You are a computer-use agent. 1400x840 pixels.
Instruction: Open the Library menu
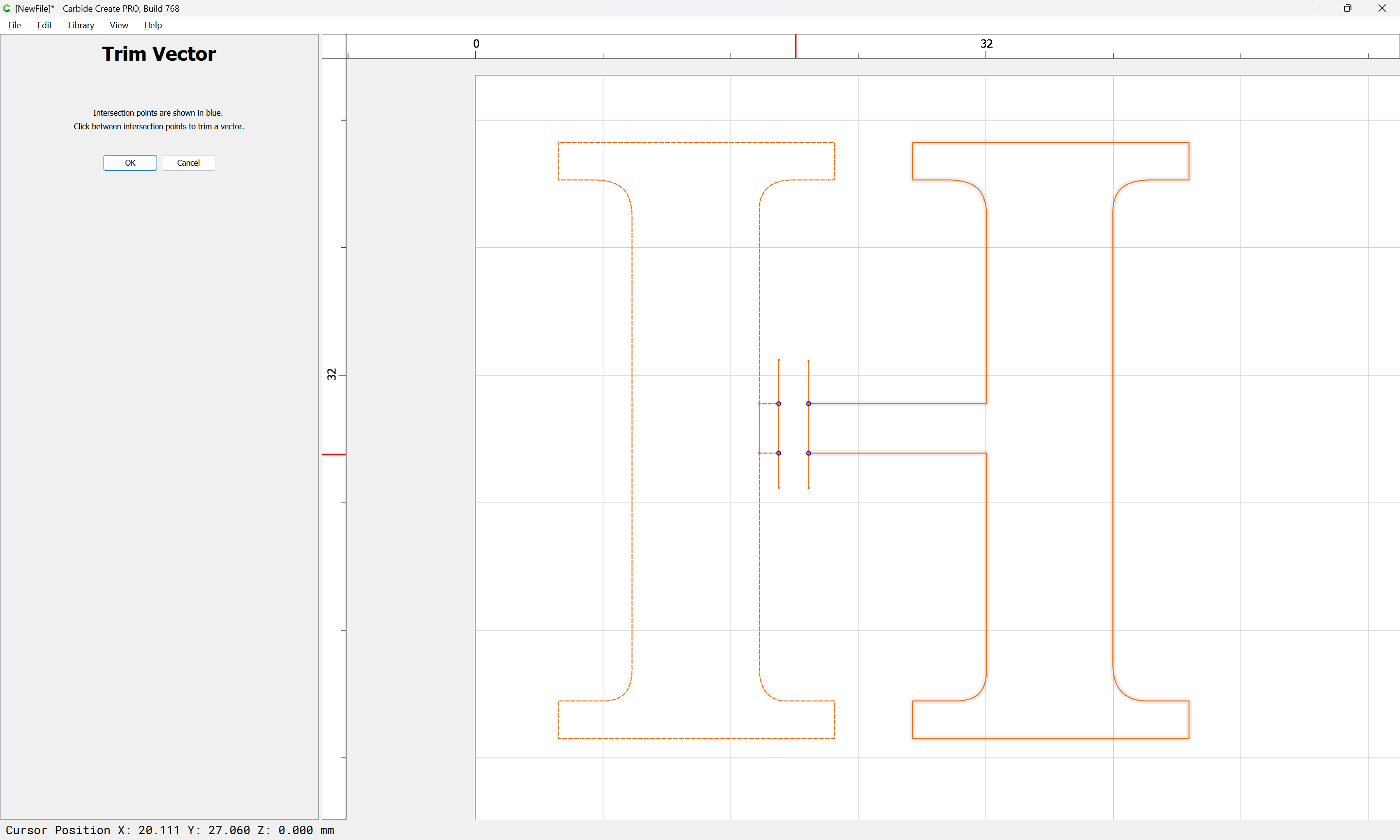81,25
